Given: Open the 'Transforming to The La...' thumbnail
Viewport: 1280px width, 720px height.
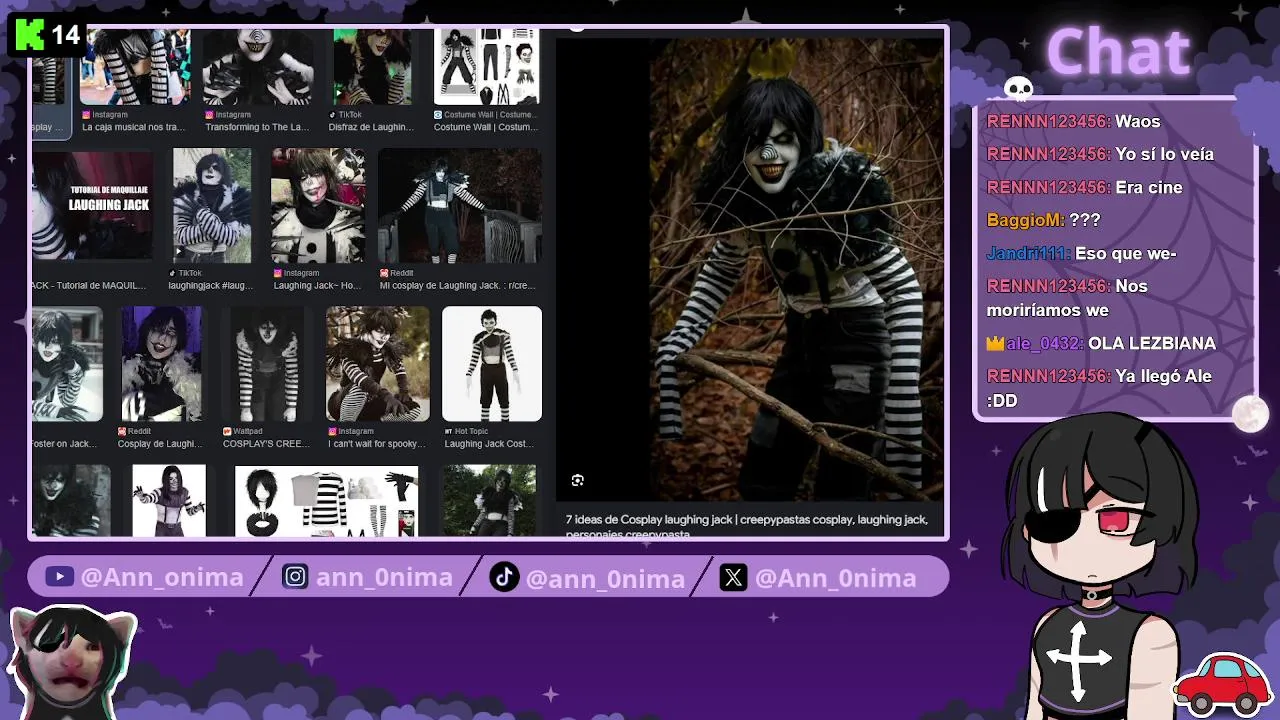Looking at the screenshot, I should pos(259,67).
